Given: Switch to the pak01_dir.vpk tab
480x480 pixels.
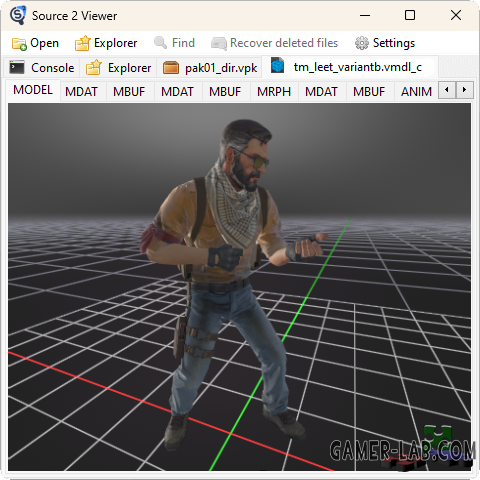Looking at the screenshot, I should click(210, 68).
